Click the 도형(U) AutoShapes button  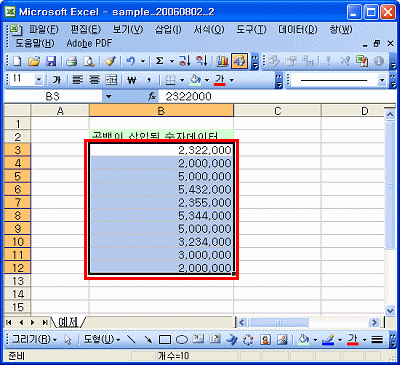(x=102, y=340)
